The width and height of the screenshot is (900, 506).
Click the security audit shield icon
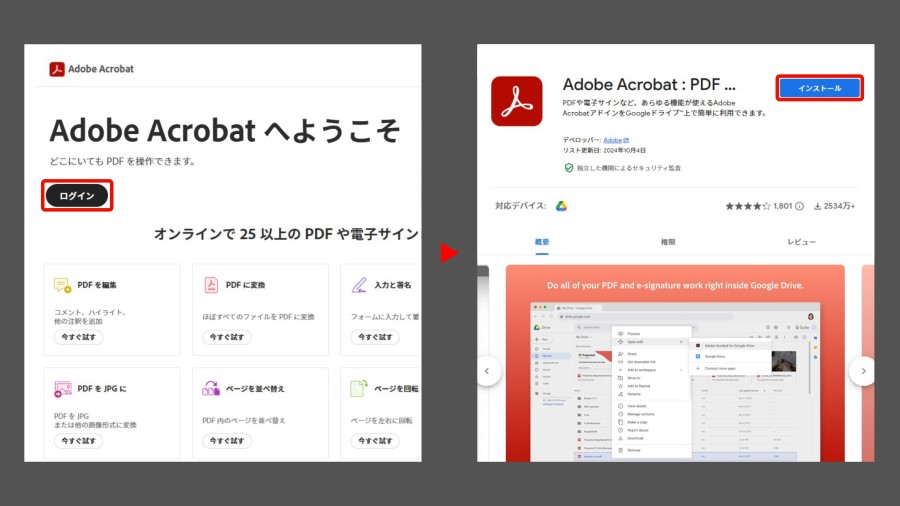click(x=568, y=168)
